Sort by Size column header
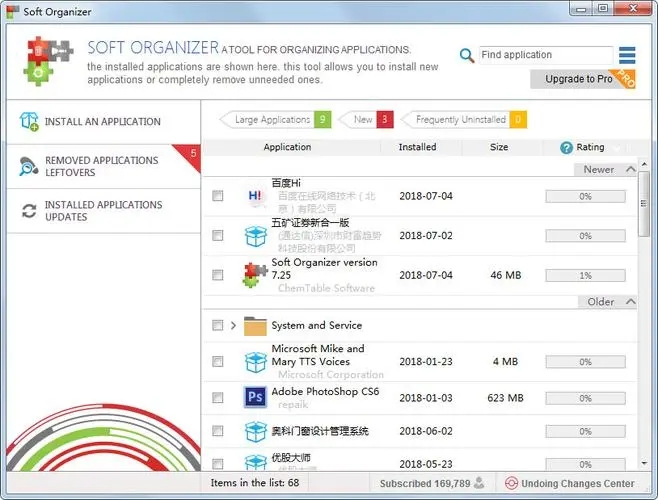 point(499,147)
